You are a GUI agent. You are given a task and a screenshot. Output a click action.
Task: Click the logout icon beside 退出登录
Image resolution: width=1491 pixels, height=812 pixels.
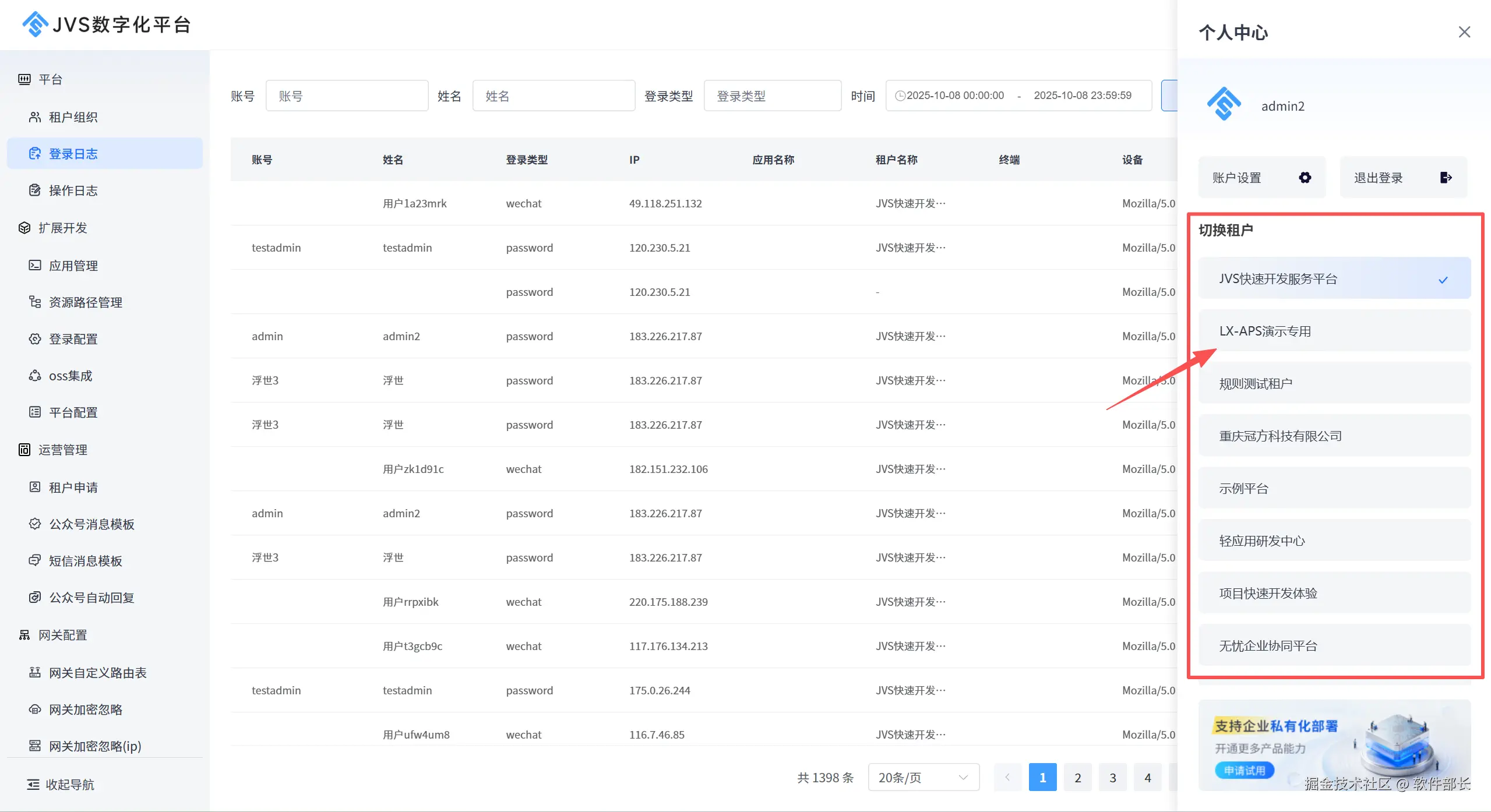pyautogui.click(x=1446, y=178)
